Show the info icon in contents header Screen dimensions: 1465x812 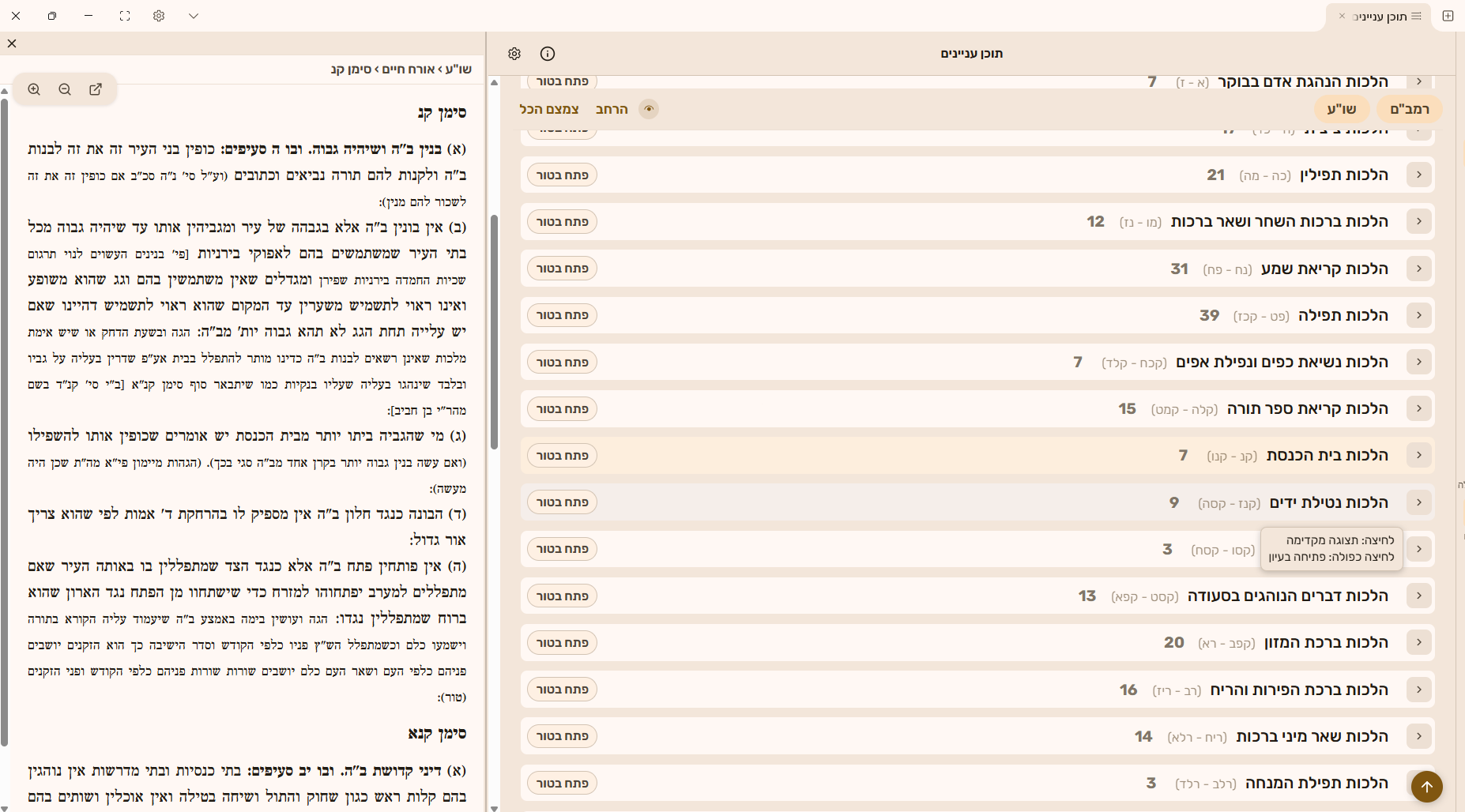point(548,54)
